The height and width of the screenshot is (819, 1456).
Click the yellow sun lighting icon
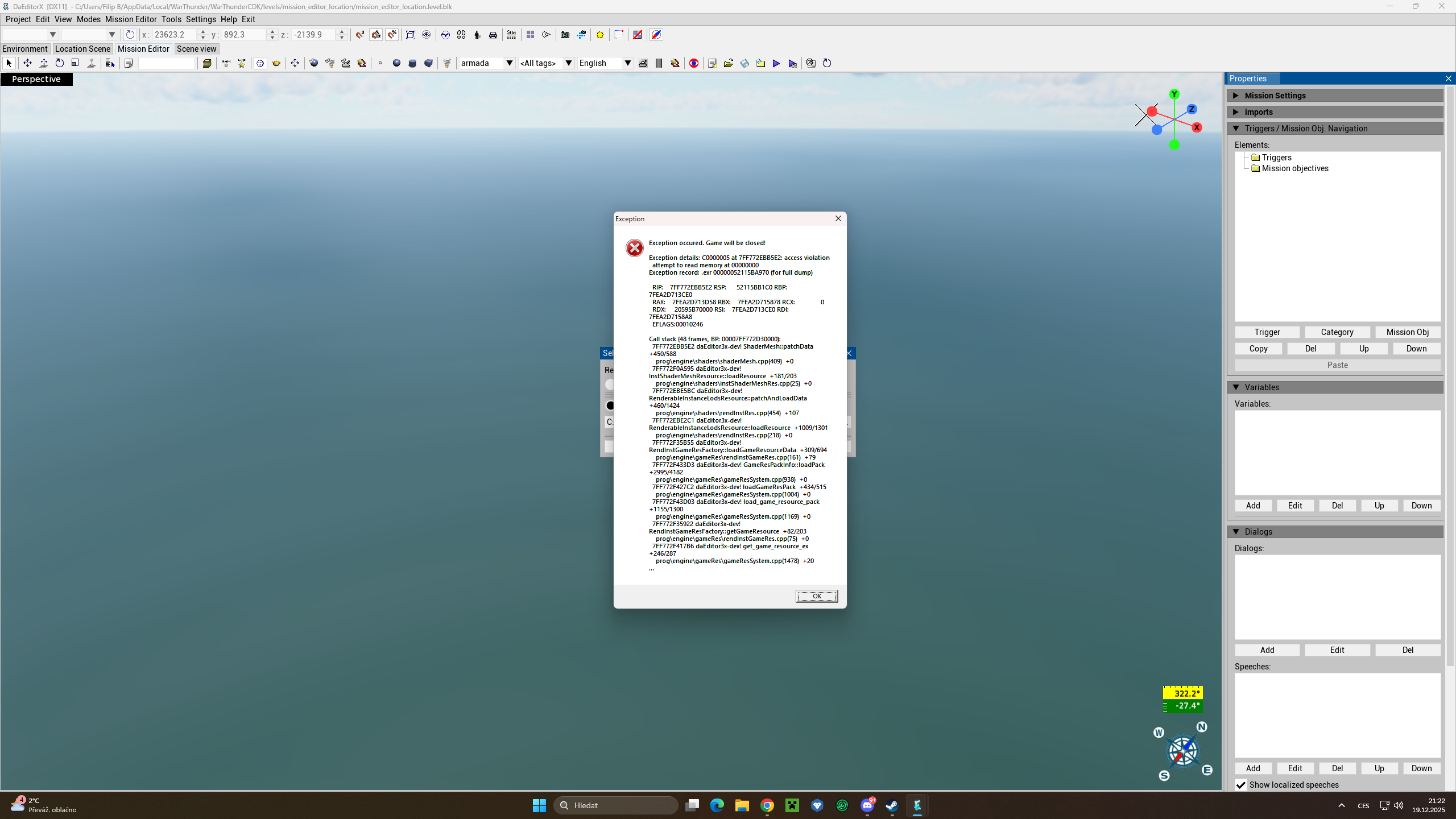[x=599, y=35]
